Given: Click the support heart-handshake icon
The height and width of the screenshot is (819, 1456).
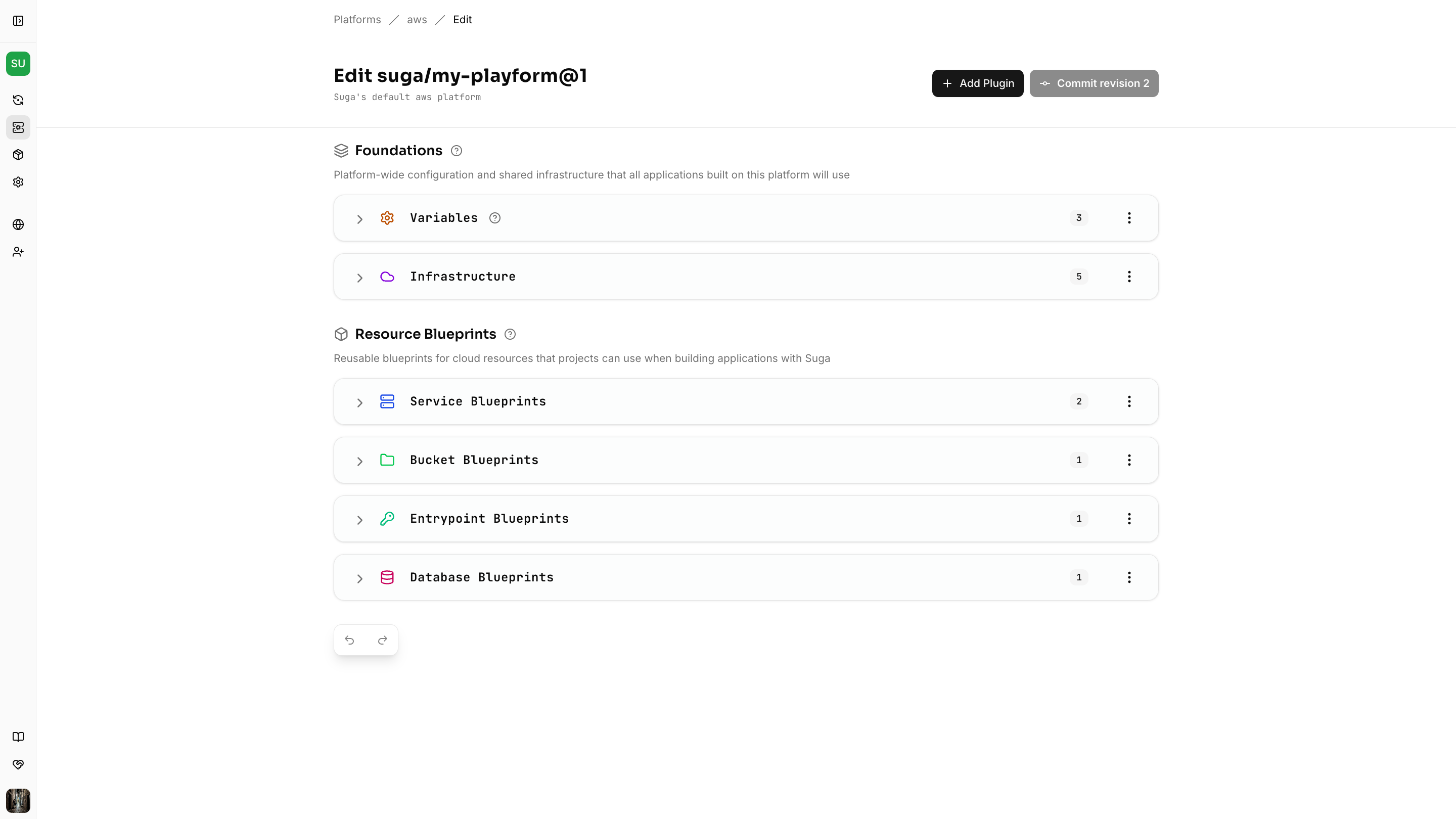Looking at the screenshot, I should point(18,764).
